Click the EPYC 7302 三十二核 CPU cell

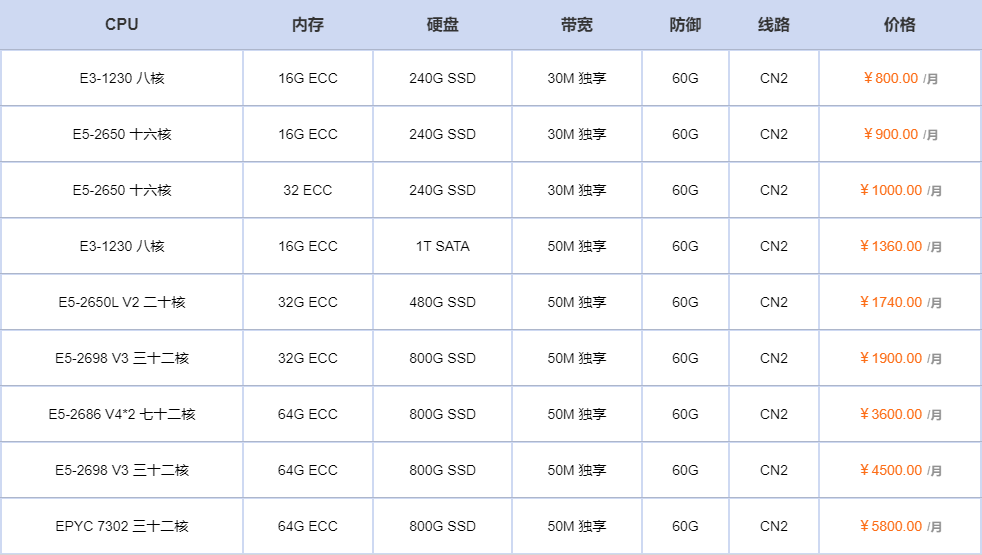point(121,526)
